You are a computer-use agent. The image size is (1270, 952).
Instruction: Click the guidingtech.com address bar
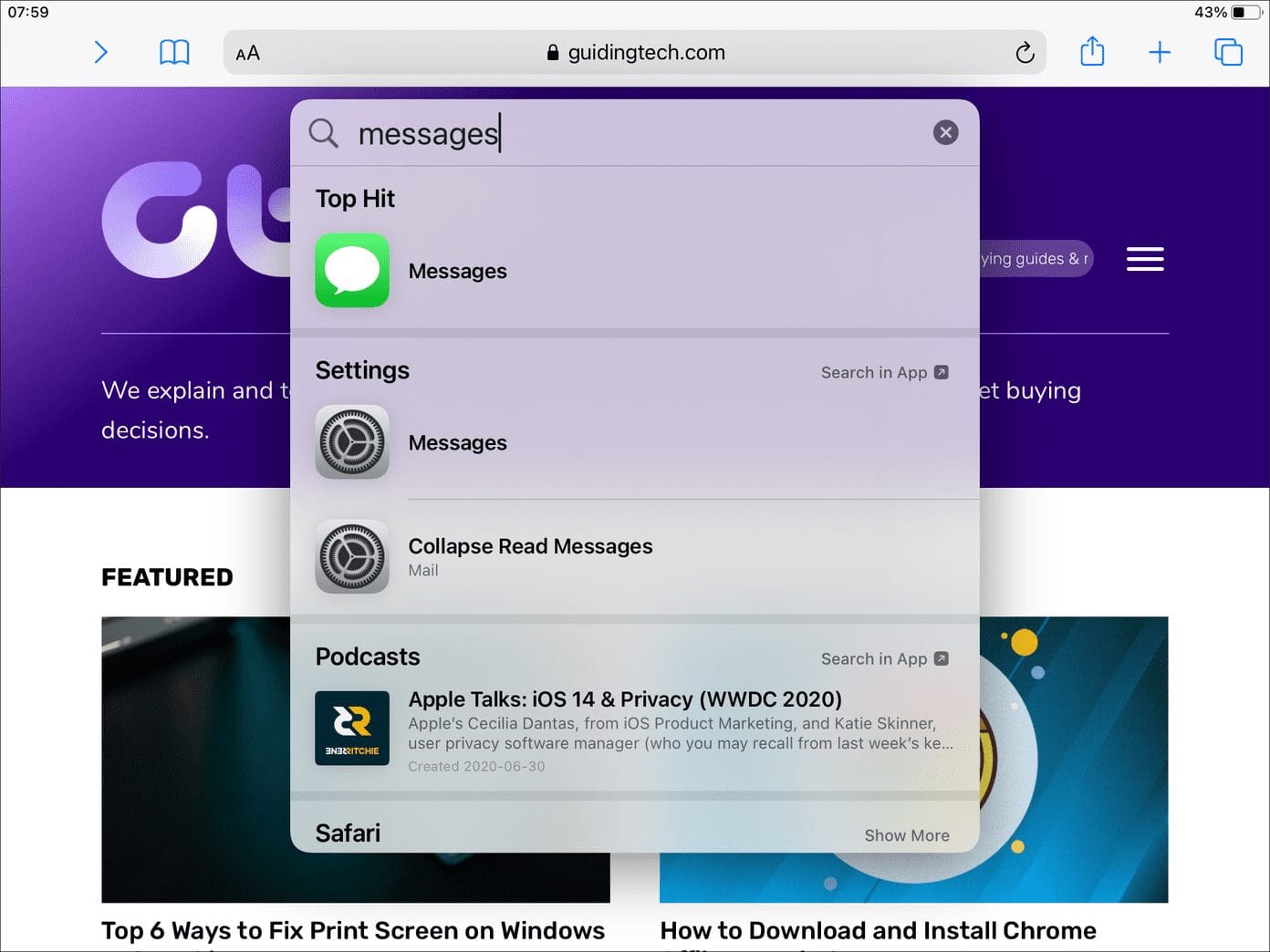coord(635,53)
